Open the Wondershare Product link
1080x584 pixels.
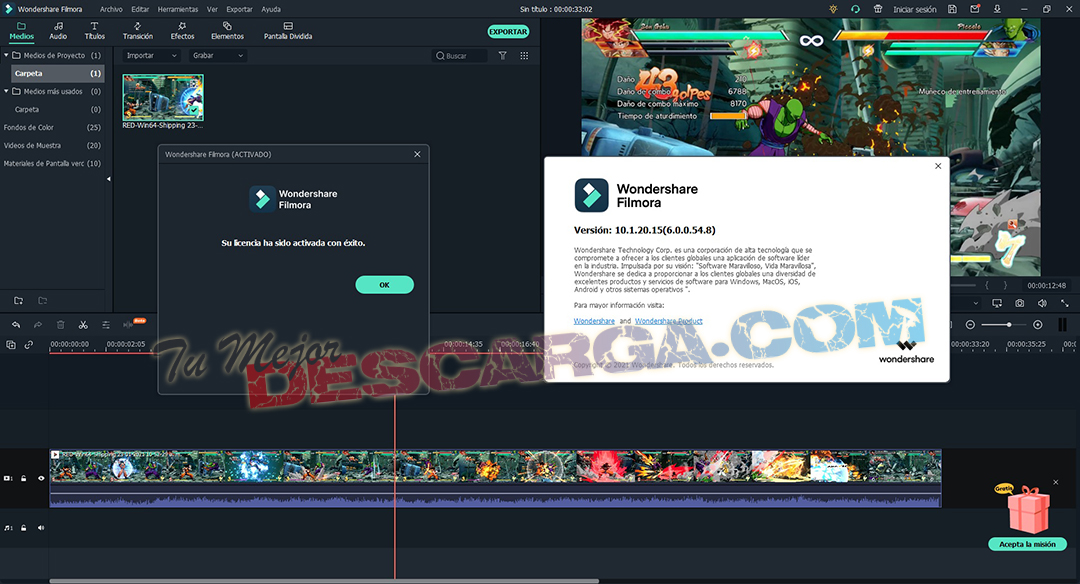668,321
